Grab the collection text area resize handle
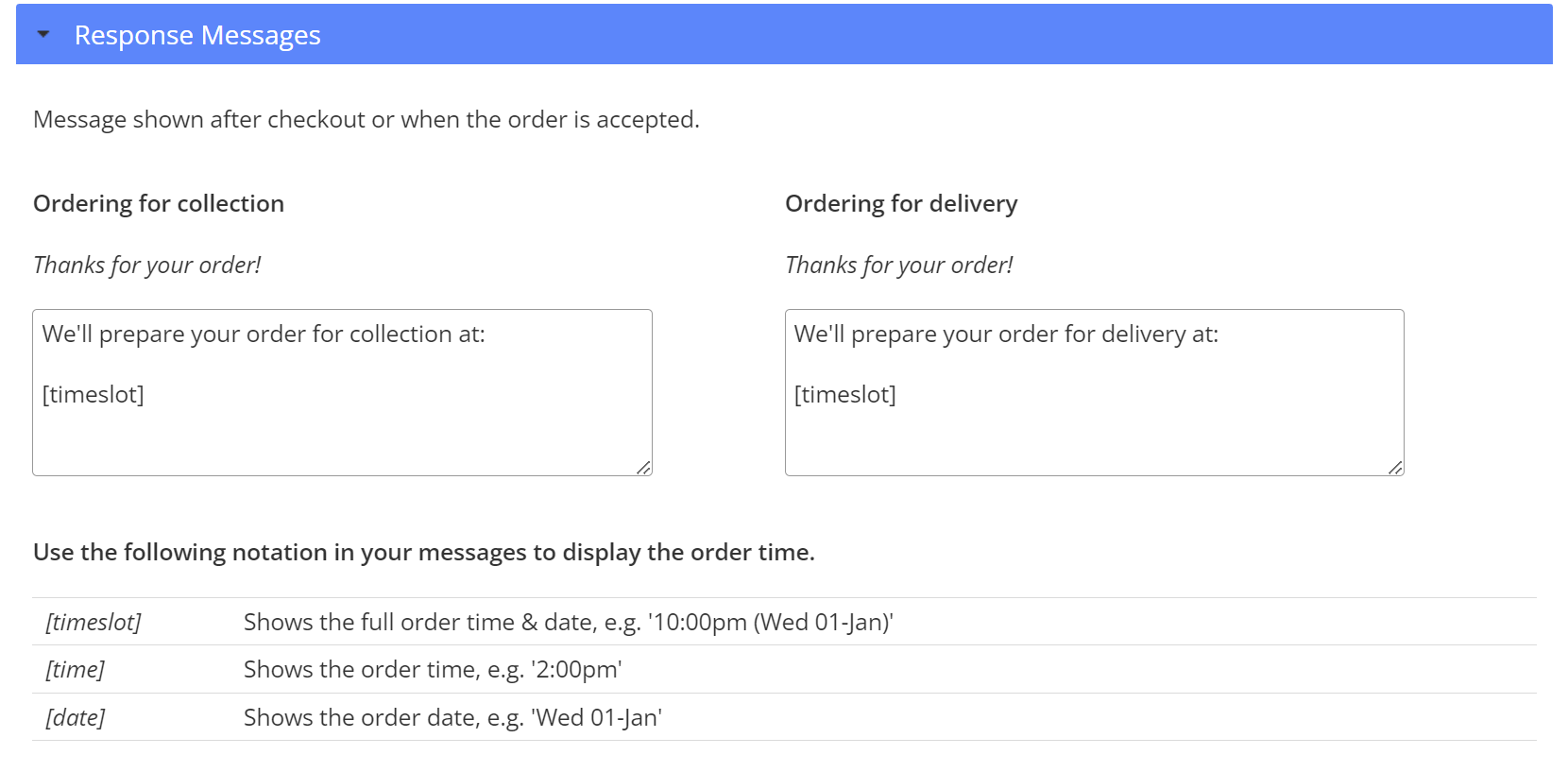The height and width of the screenshot is (772, 1568). click(643, 467)
